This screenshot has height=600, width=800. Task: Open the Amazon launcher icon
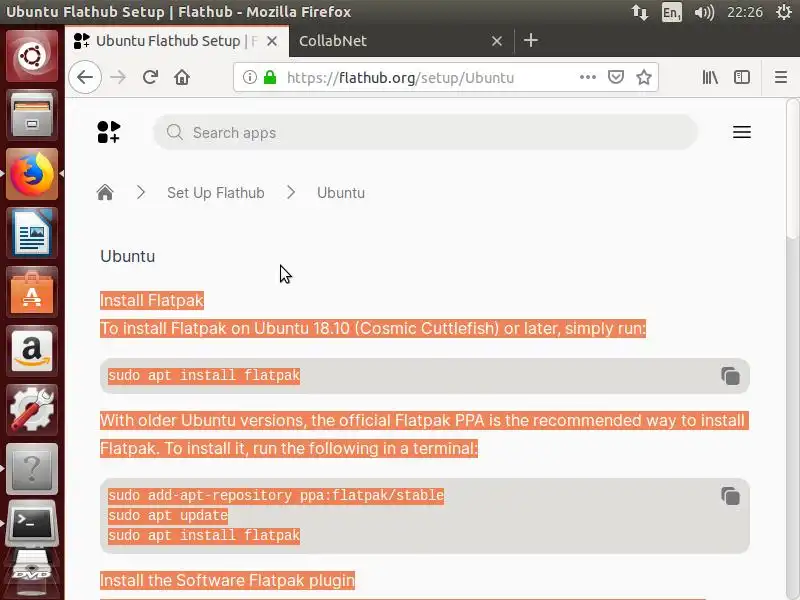pos(32,351)
